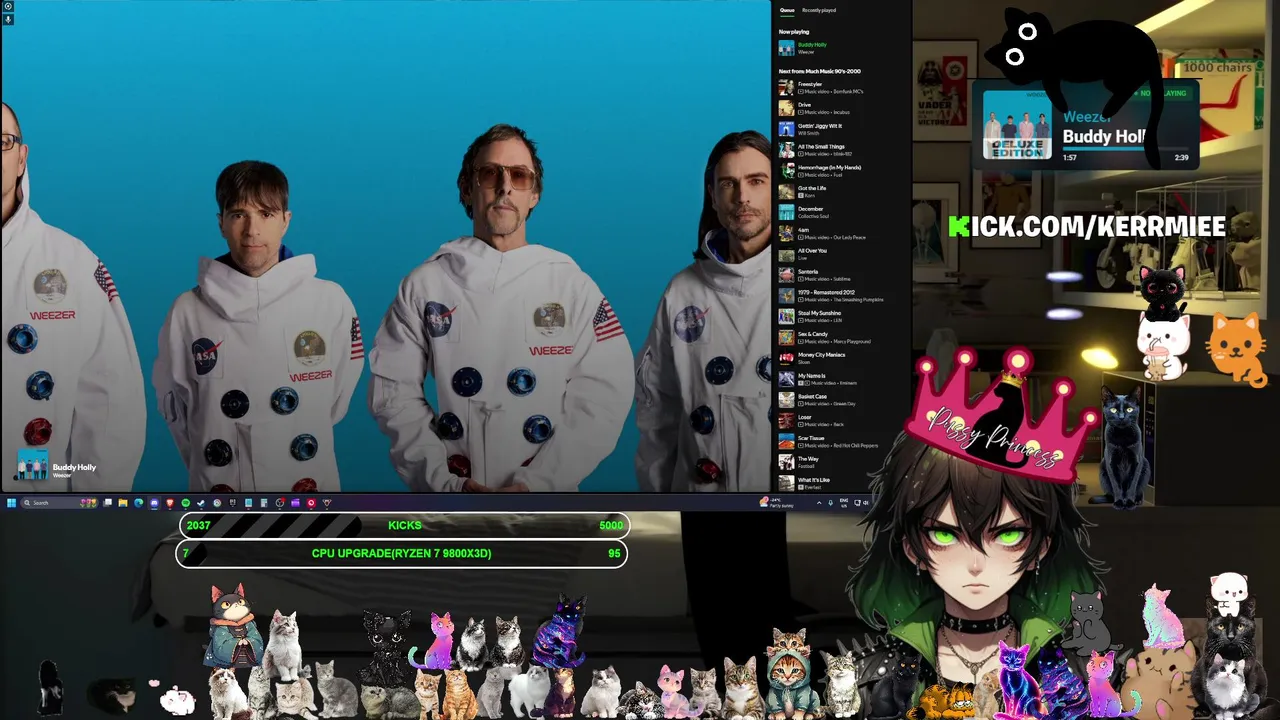Click the taskbar Search box
The width and height of the screenshot is (1280, 720).
(59, 503)
